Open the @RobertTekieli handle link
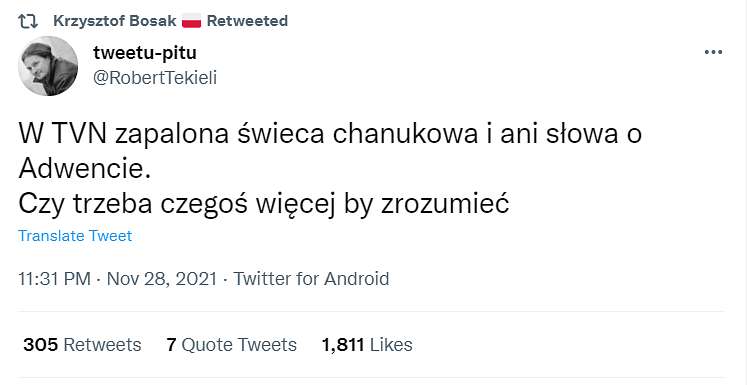747x385 pixels. [x=155, y=78]
